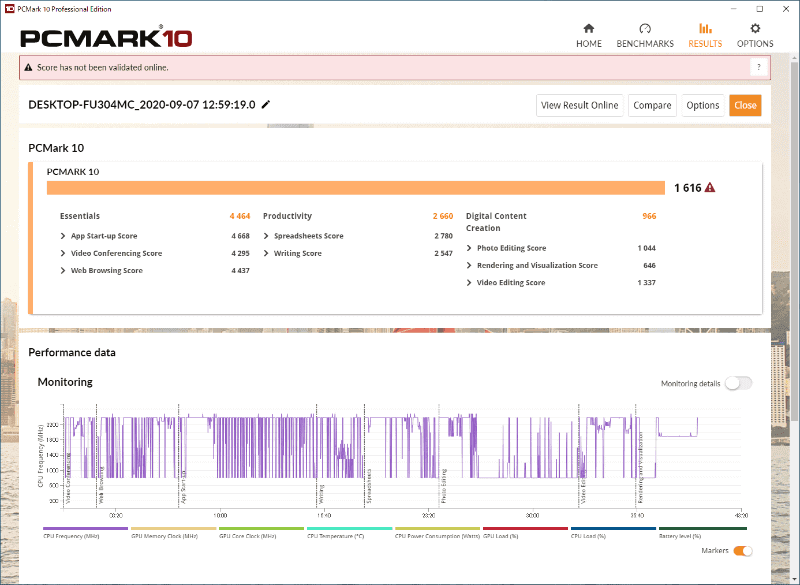Enable the Monitoring details toggle
The image size is (800, 585).
[737, 383]
